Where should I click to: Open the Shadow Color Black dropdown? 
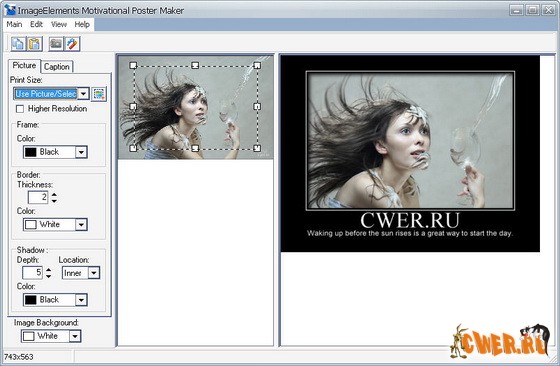(x=81, y=300)
